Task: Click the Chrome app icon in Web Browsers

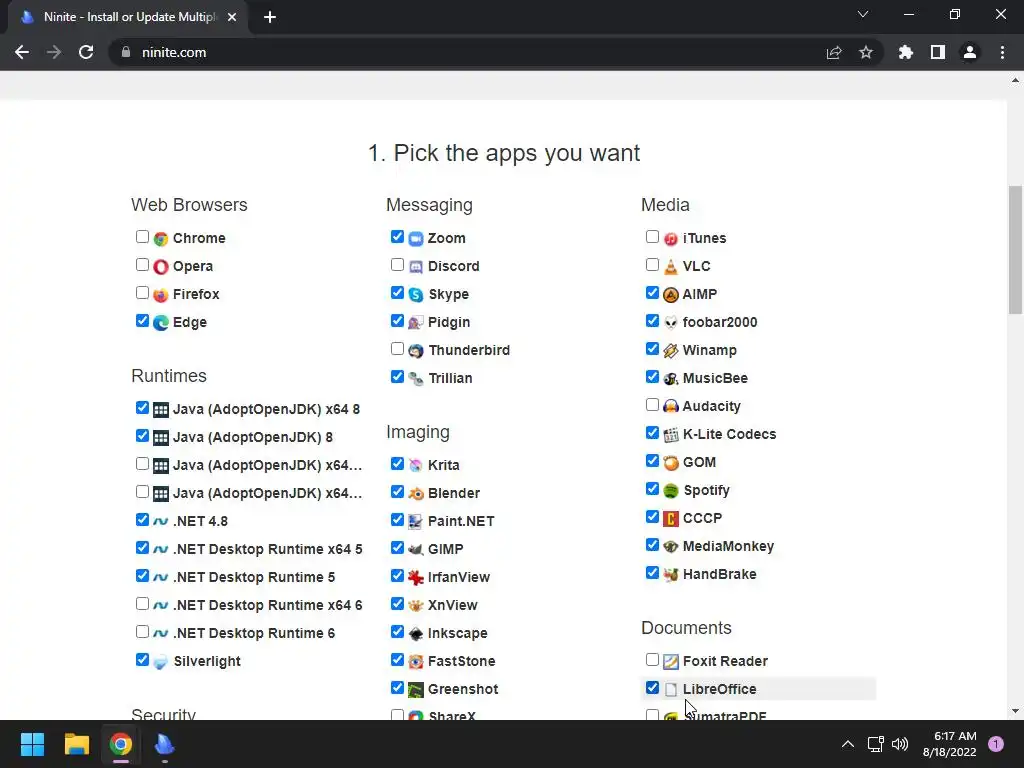Action: click(161, 238)
